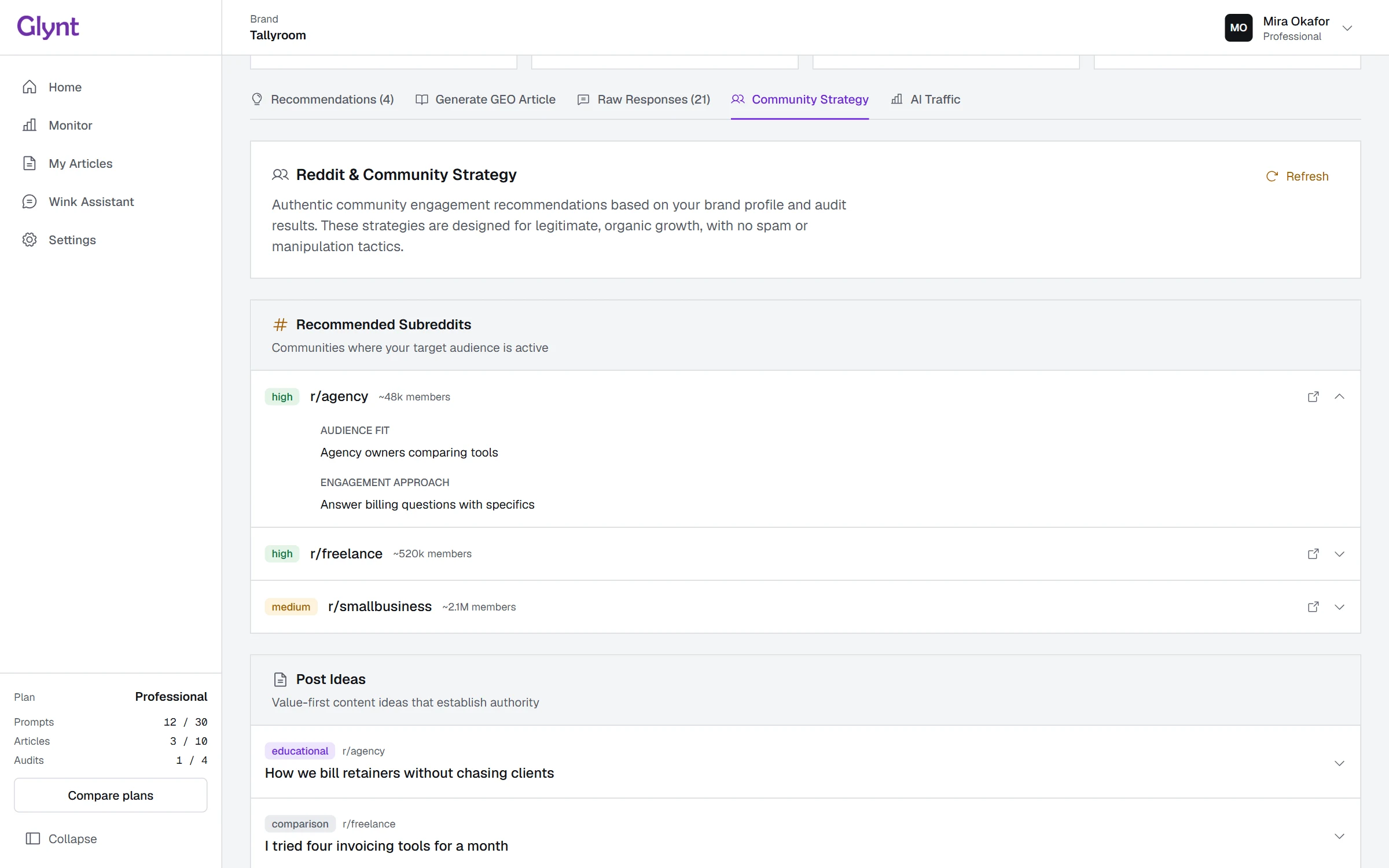Expand the r/smallbusiness row

pyautogui.click(x=1339, y=607)
